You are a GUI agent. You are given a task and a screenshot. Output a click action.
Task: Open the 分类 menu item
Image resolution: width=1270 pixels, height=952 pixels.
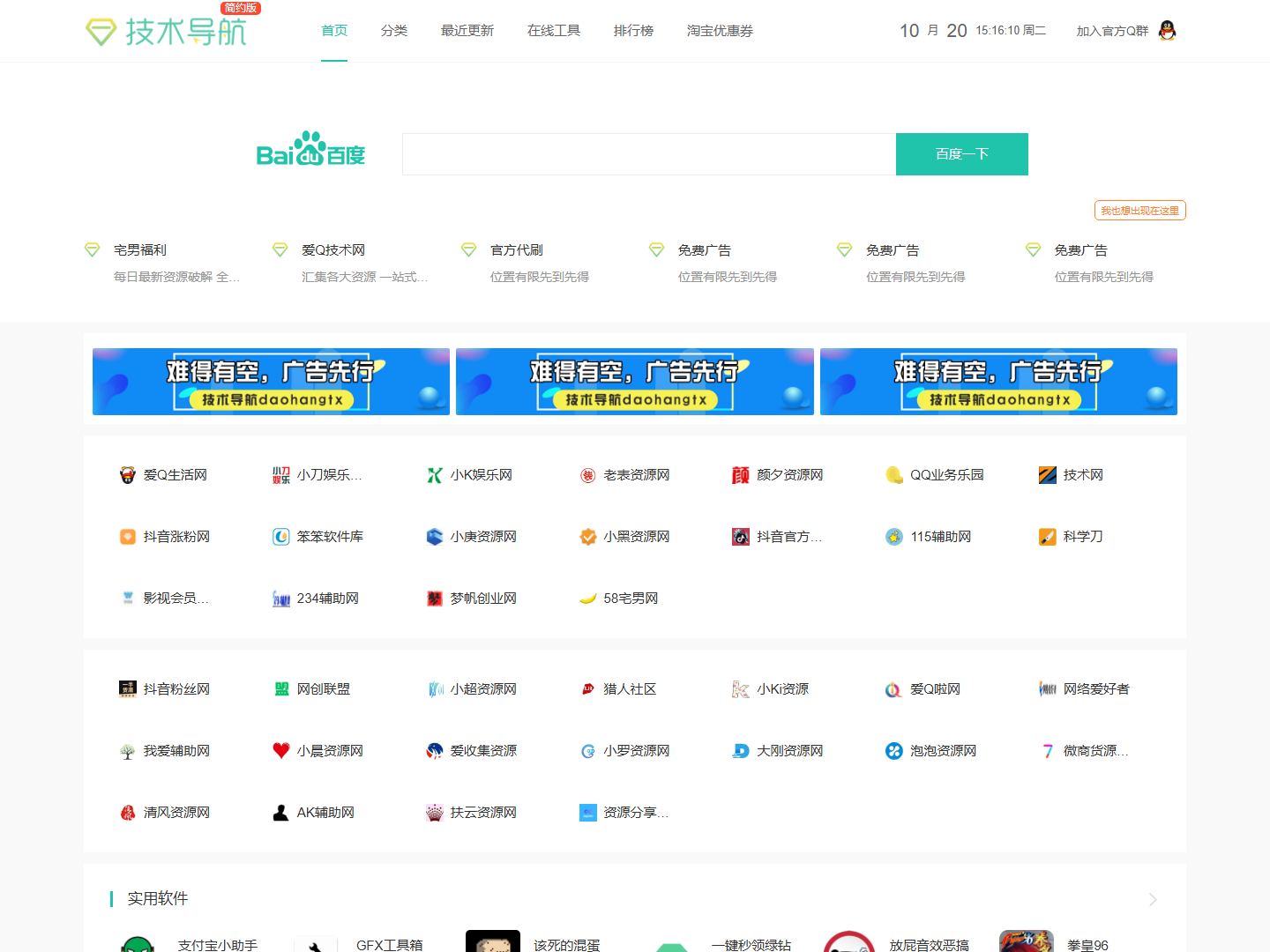[x=394, y=31]
